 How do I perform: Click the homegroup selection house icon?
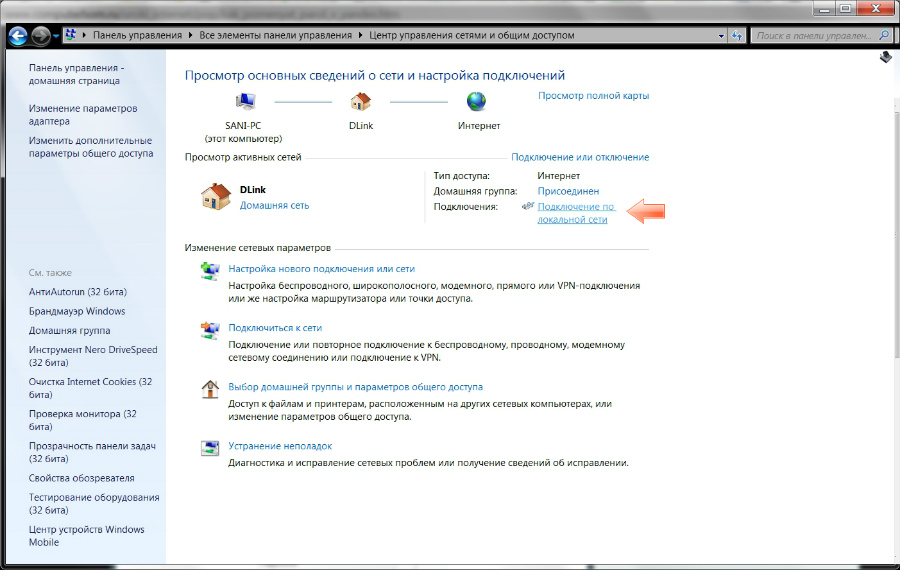pos(210,389)
